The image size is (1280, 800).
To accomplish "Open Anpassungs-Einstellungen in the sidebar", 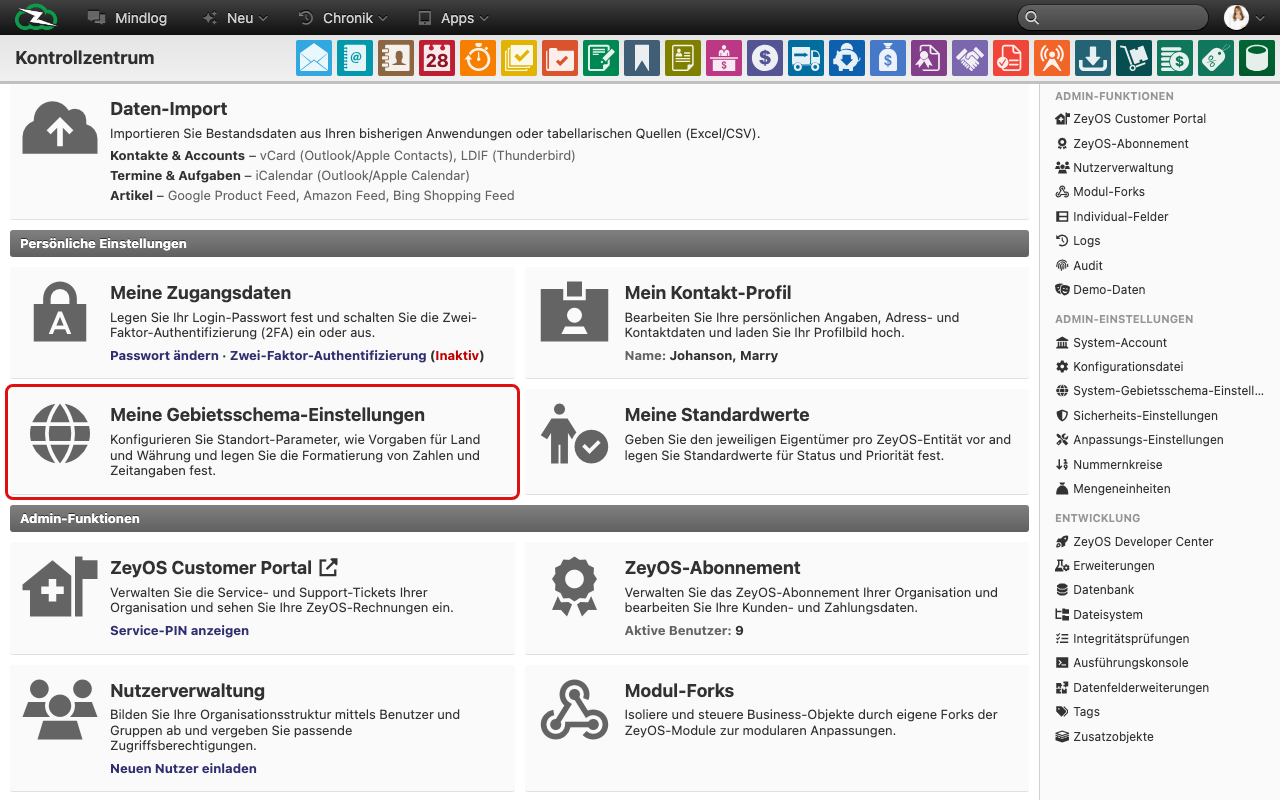I will [1139, 439].
